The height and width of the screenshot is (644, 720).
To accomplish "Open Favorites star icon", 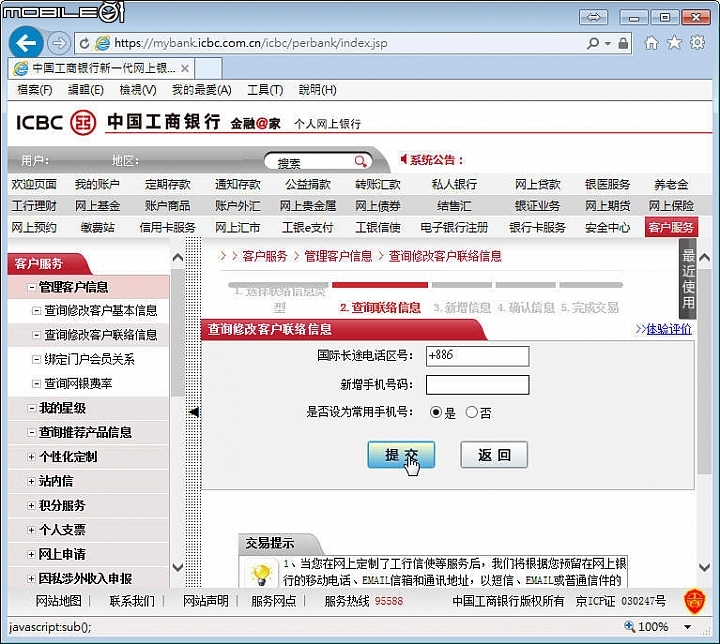I will pyautogui.click(x=674, y=43).
